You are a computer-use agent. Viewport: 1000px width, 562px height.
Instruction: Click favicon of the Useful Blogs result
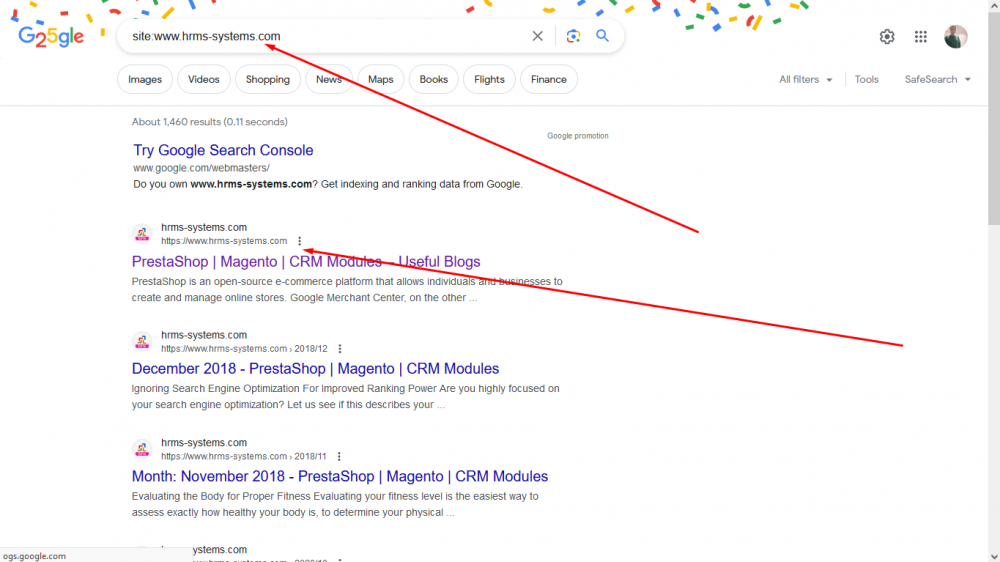(142, 234)
